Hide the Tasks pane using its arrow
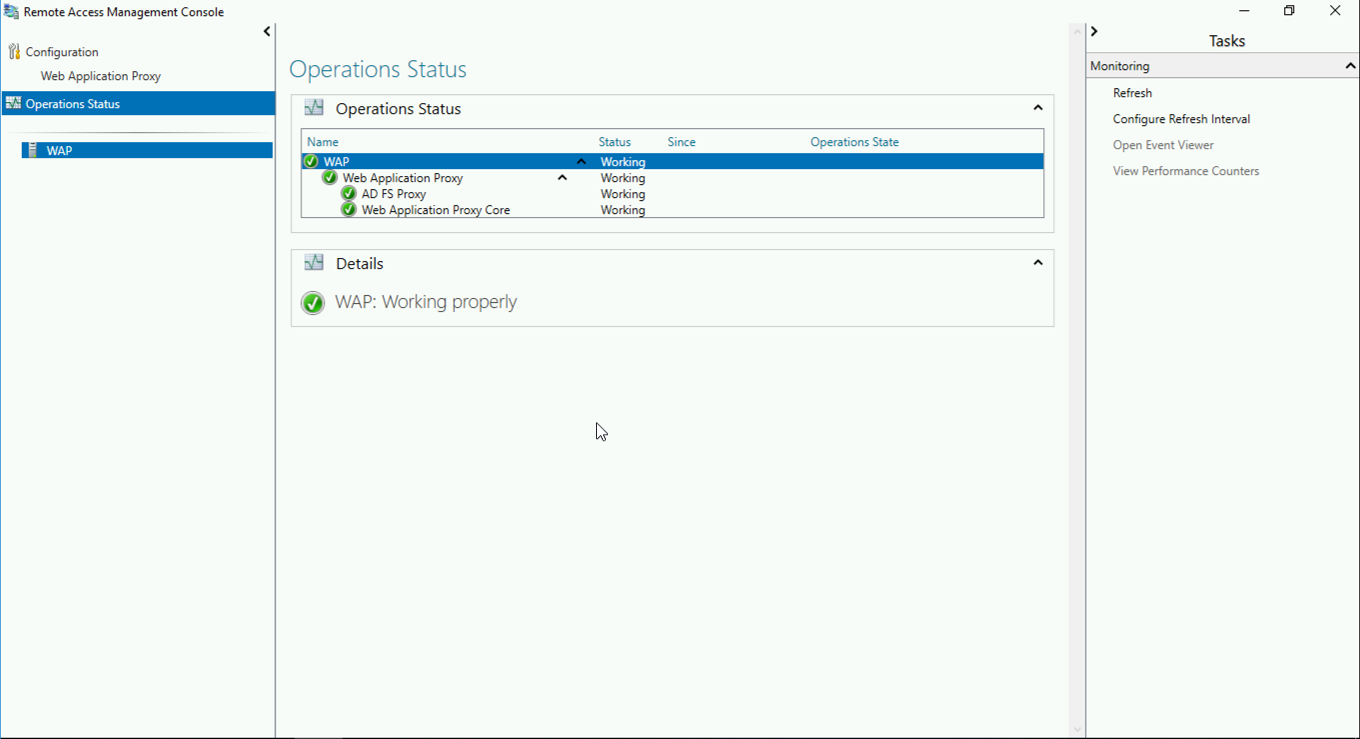Screen dimensions: 1360x739 [x=1094, y=32]
